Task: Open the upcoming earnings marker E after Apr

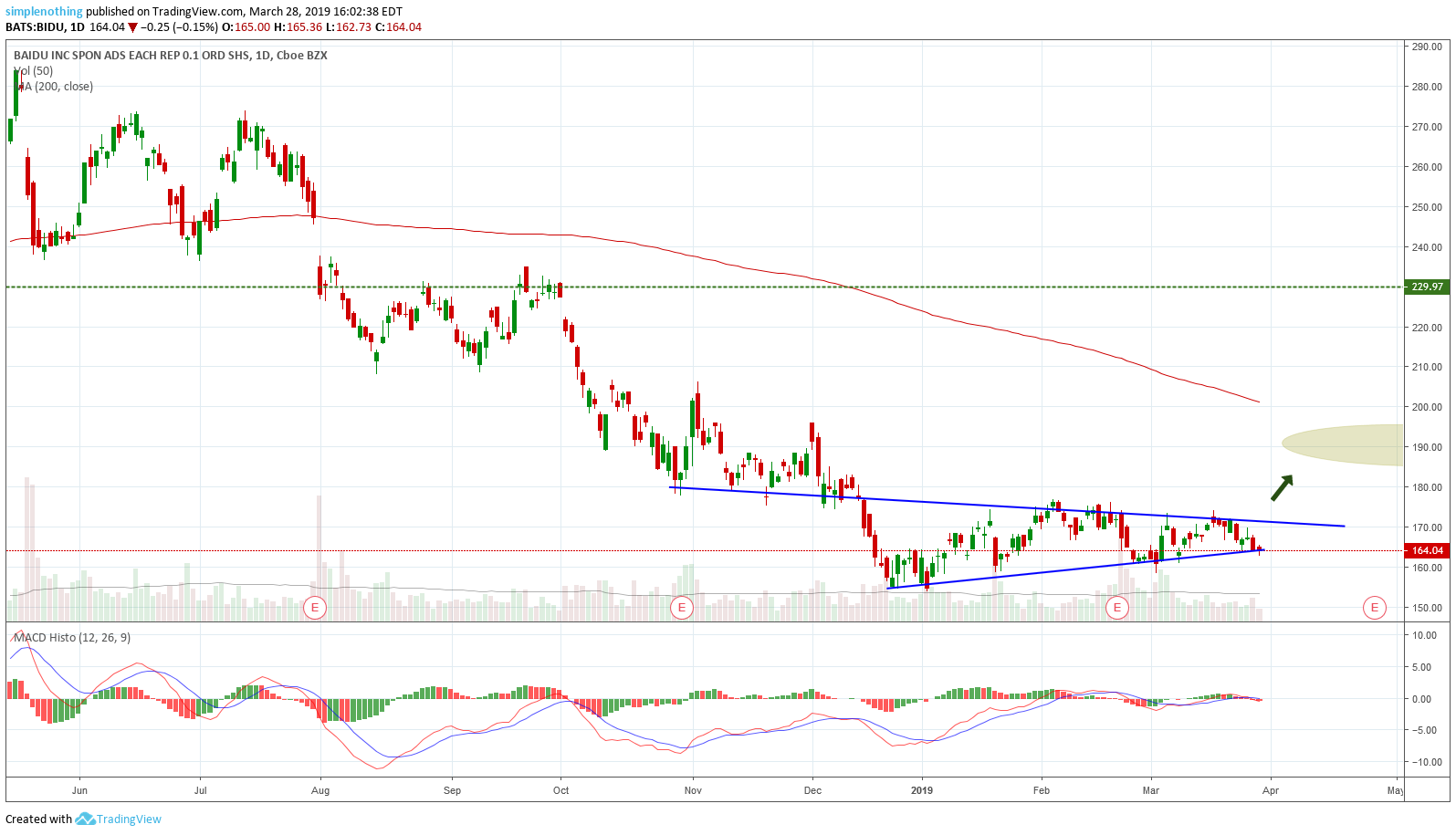Action: (1375, 608)
